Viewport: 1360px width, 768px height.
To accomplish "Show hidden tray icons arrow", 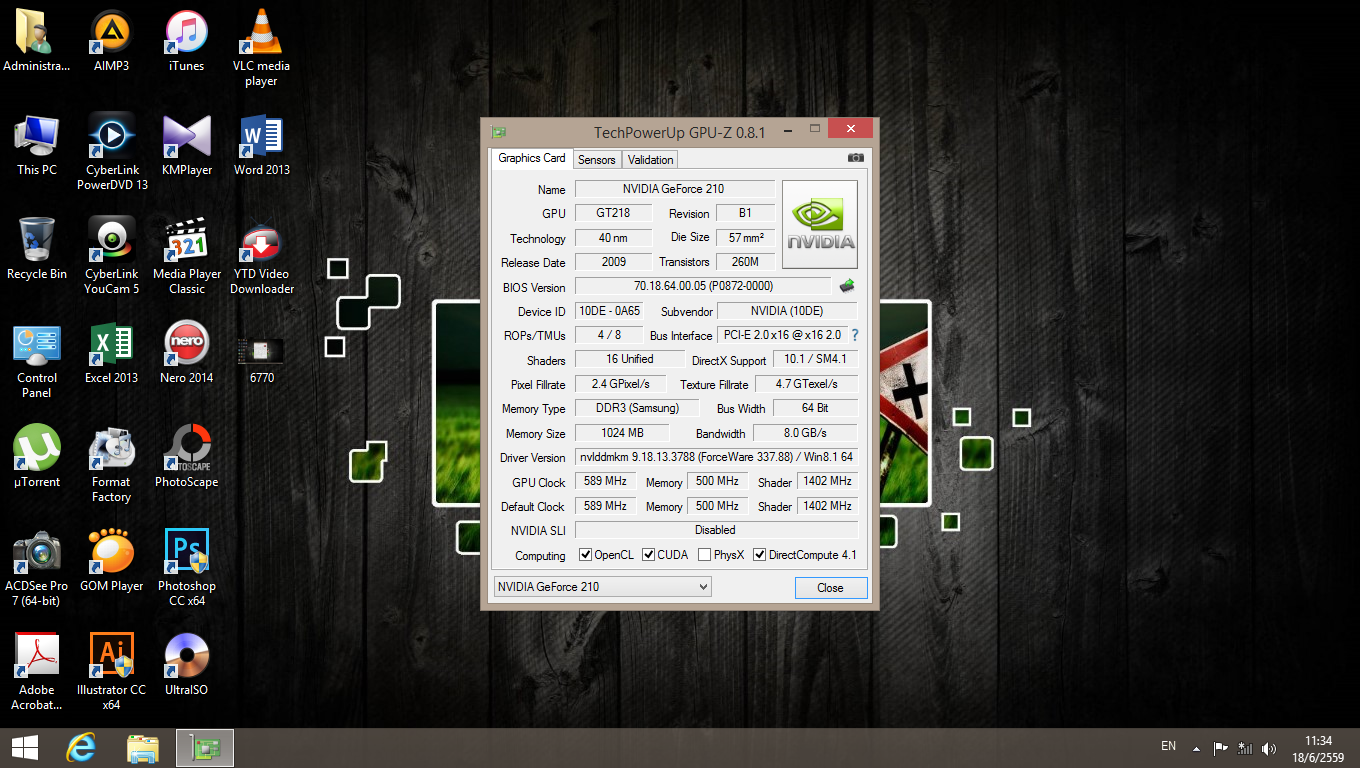I will (1196, 748).
